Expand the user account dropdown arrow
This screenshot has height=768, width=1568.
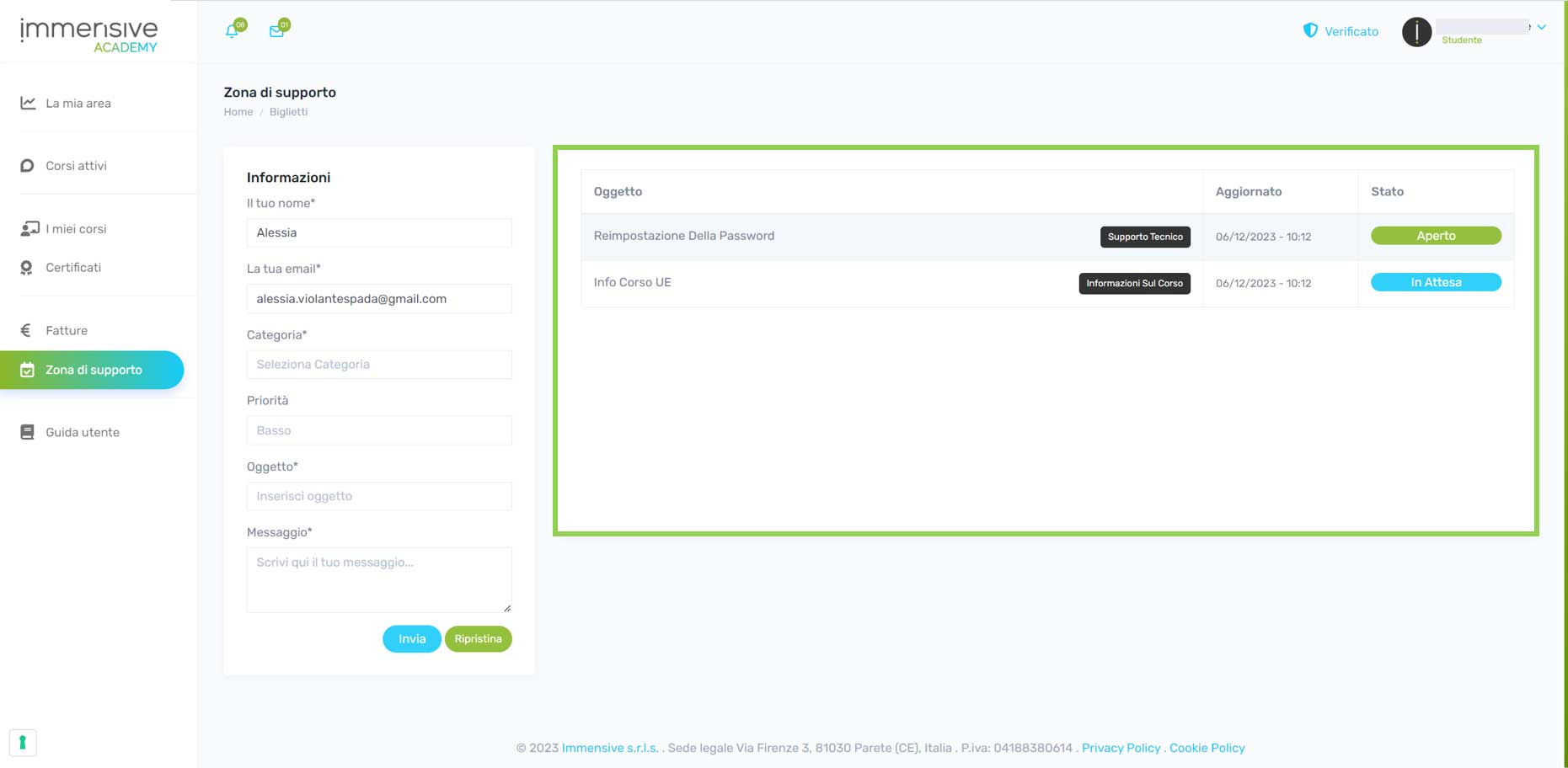click(x=1541, y=27)
